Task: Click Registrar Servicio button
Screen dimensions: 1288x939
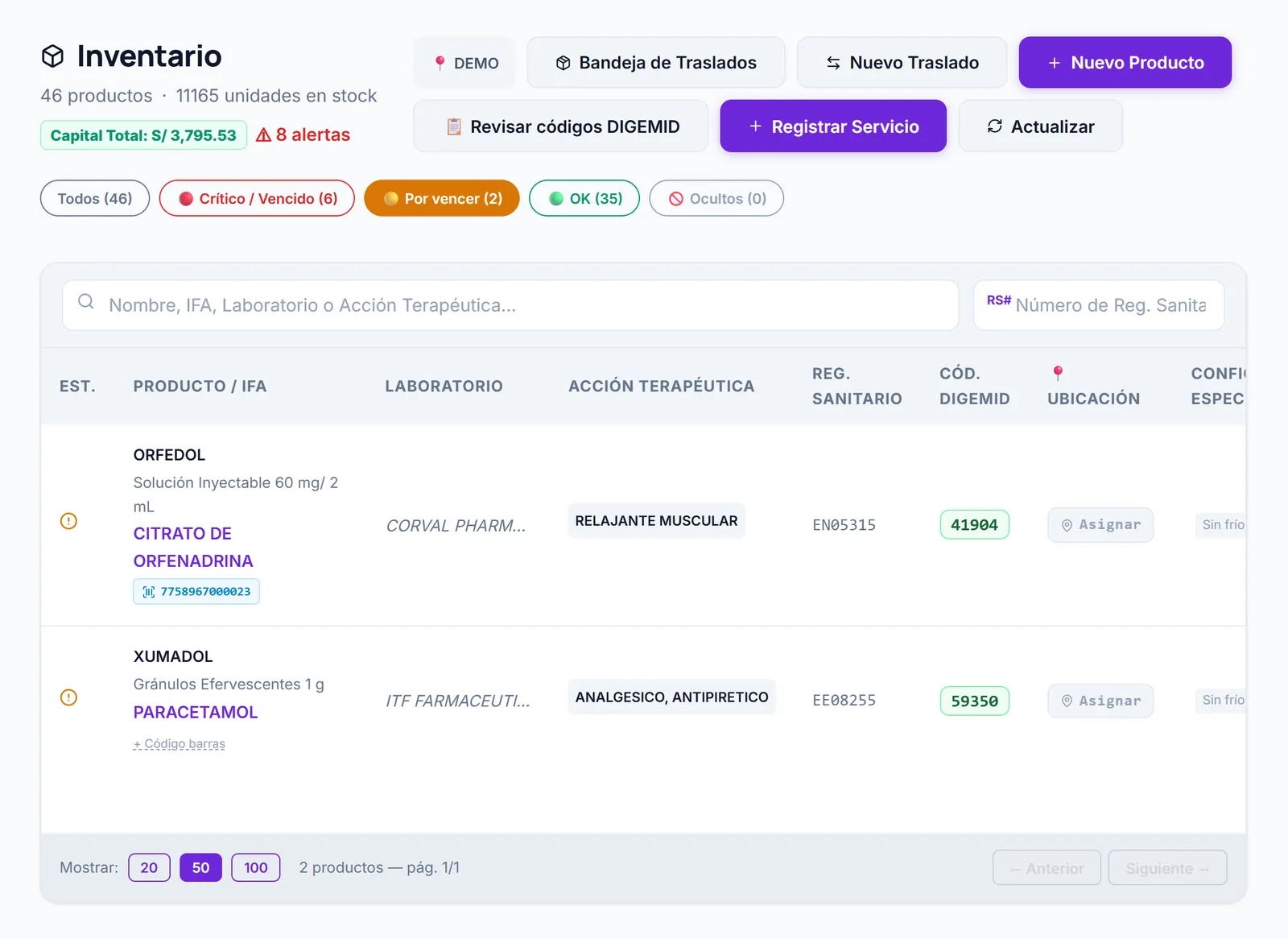Action: coord(833,126)
